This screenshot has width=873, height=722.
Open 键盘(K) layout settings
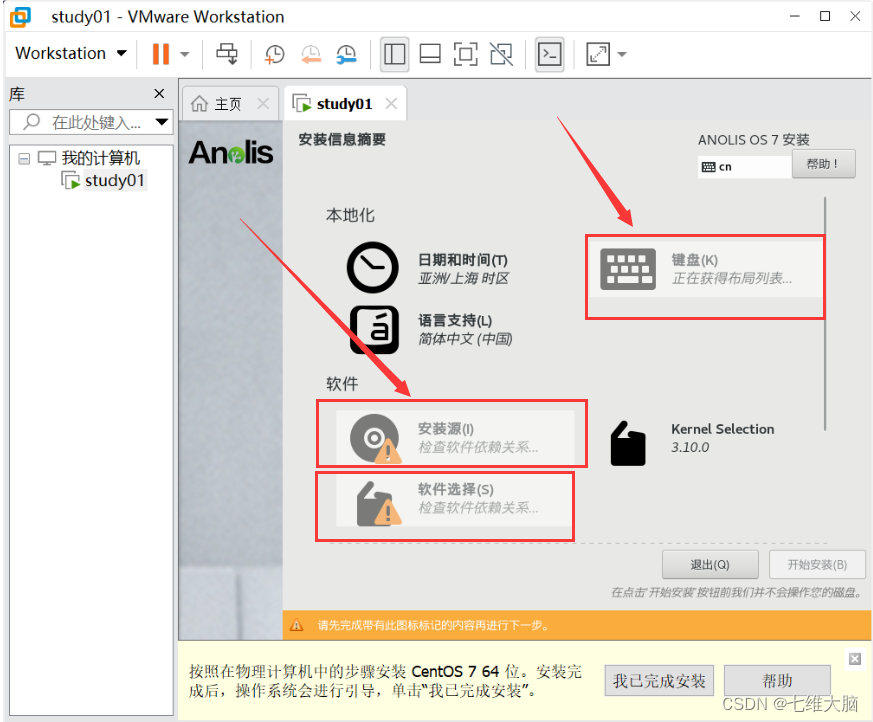[x=705, y=269]
